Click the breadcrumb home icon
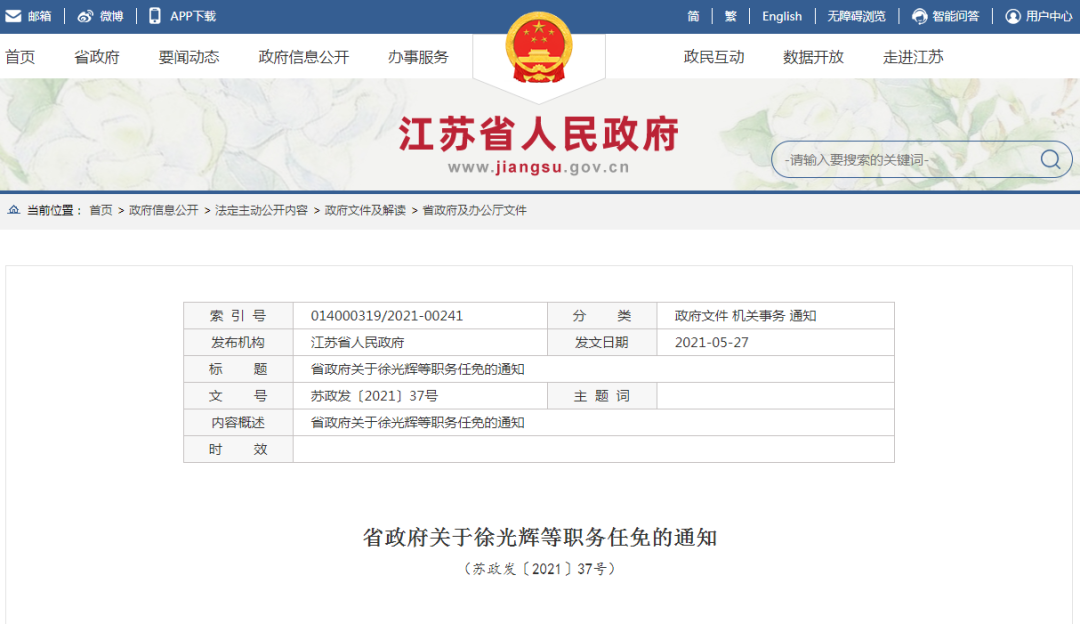Image resolution: width=1080 pixels, height=624 pixels. coord(13,209)
